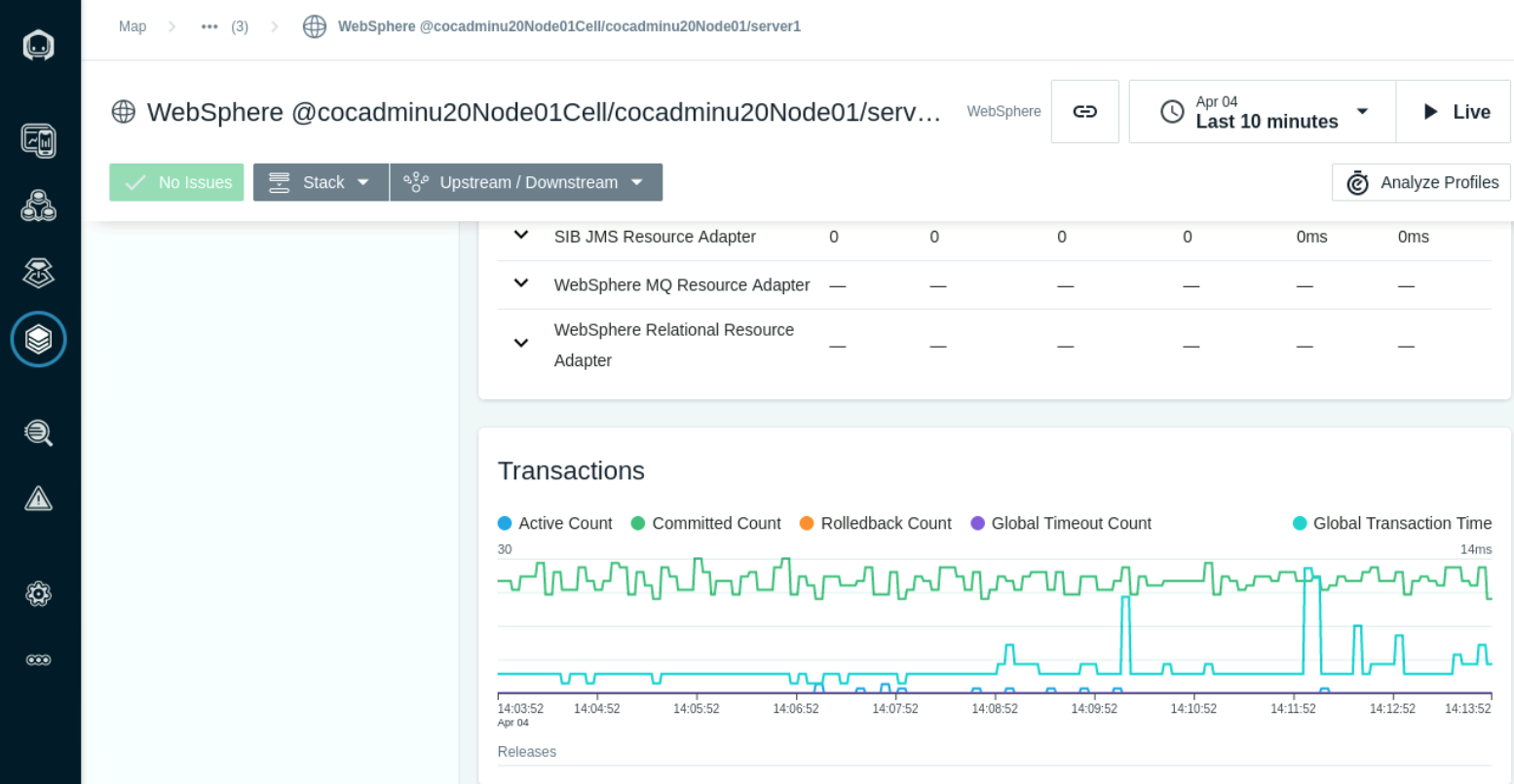Click the 14ms right axis label

1476,549
